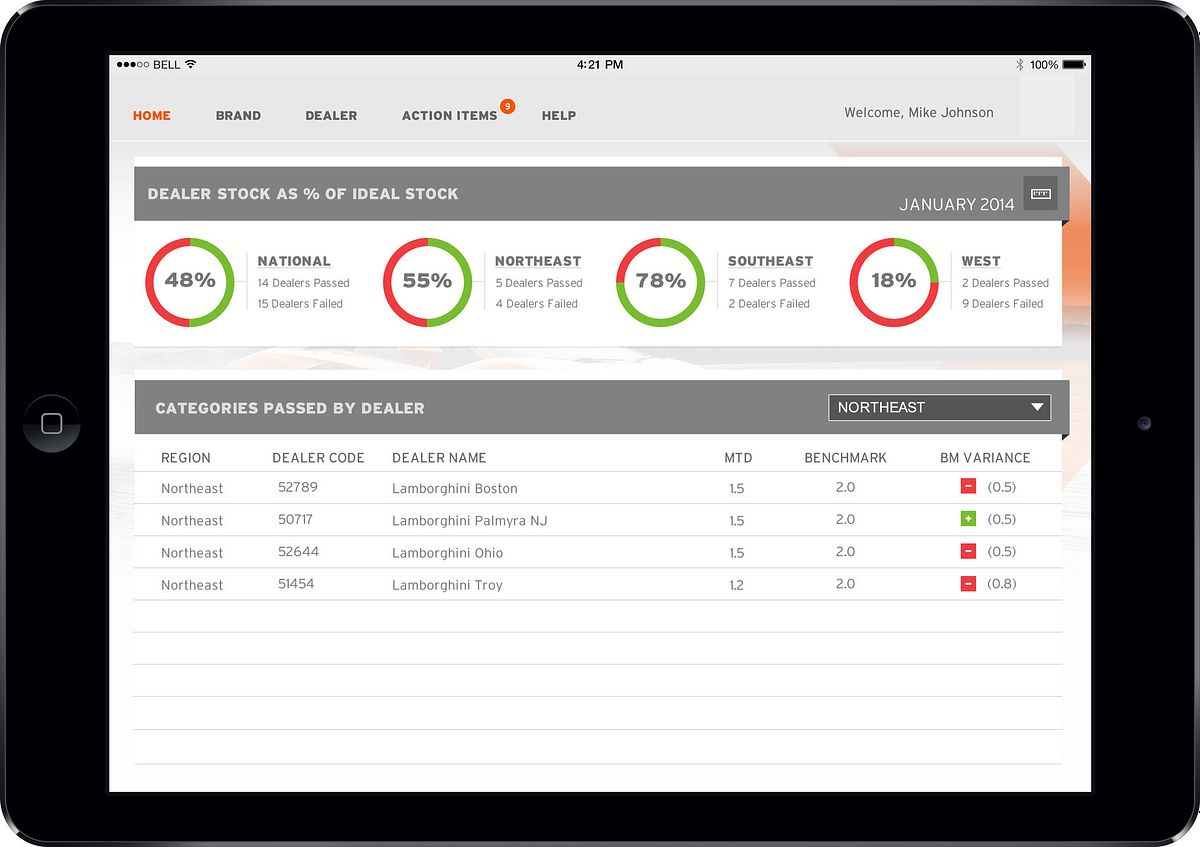
Task: Click the calendar icon beside January 2014
Action: (1040, 193)
